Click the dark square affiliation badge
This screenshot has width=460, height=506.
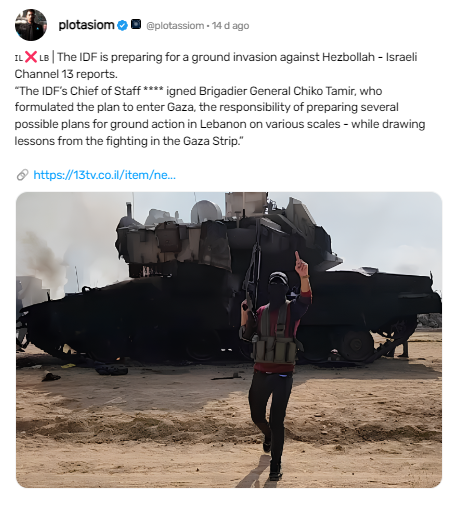click(136, 25)
